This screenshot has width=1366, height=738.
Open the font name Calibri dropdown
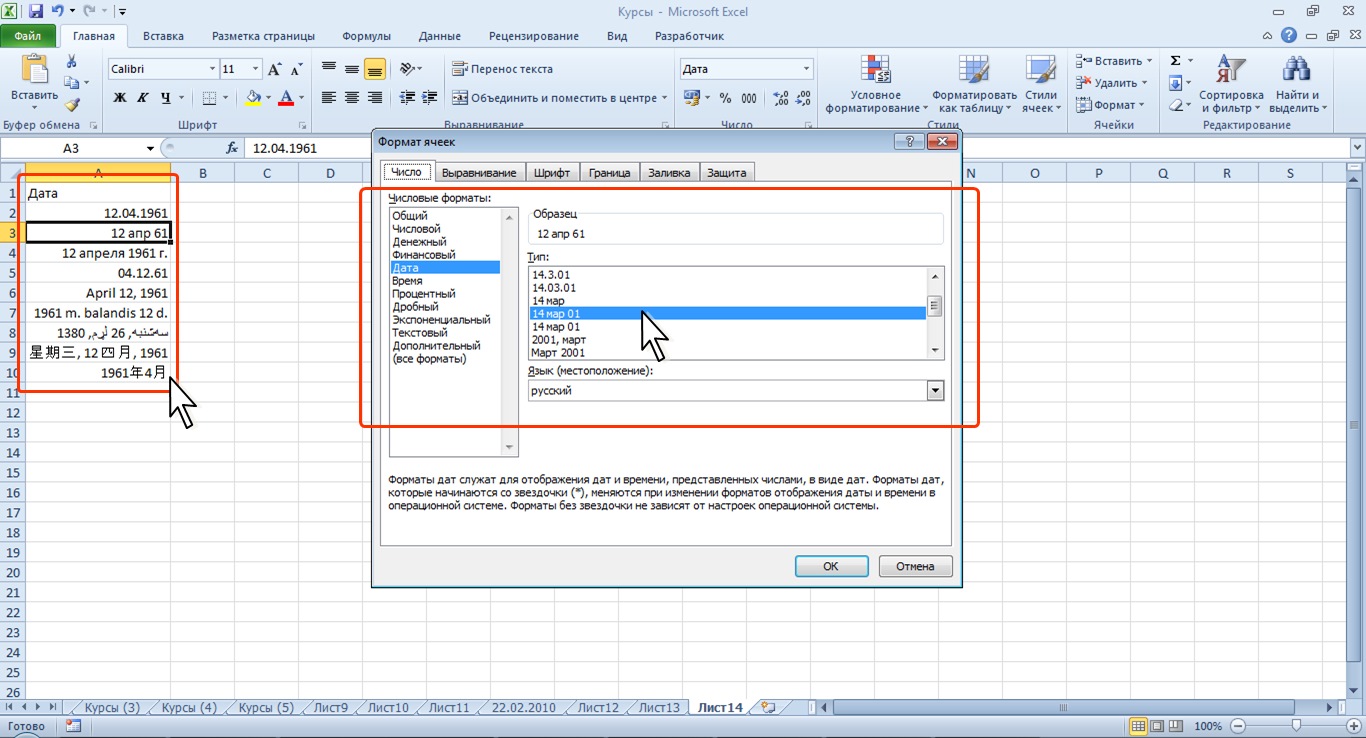212,69
